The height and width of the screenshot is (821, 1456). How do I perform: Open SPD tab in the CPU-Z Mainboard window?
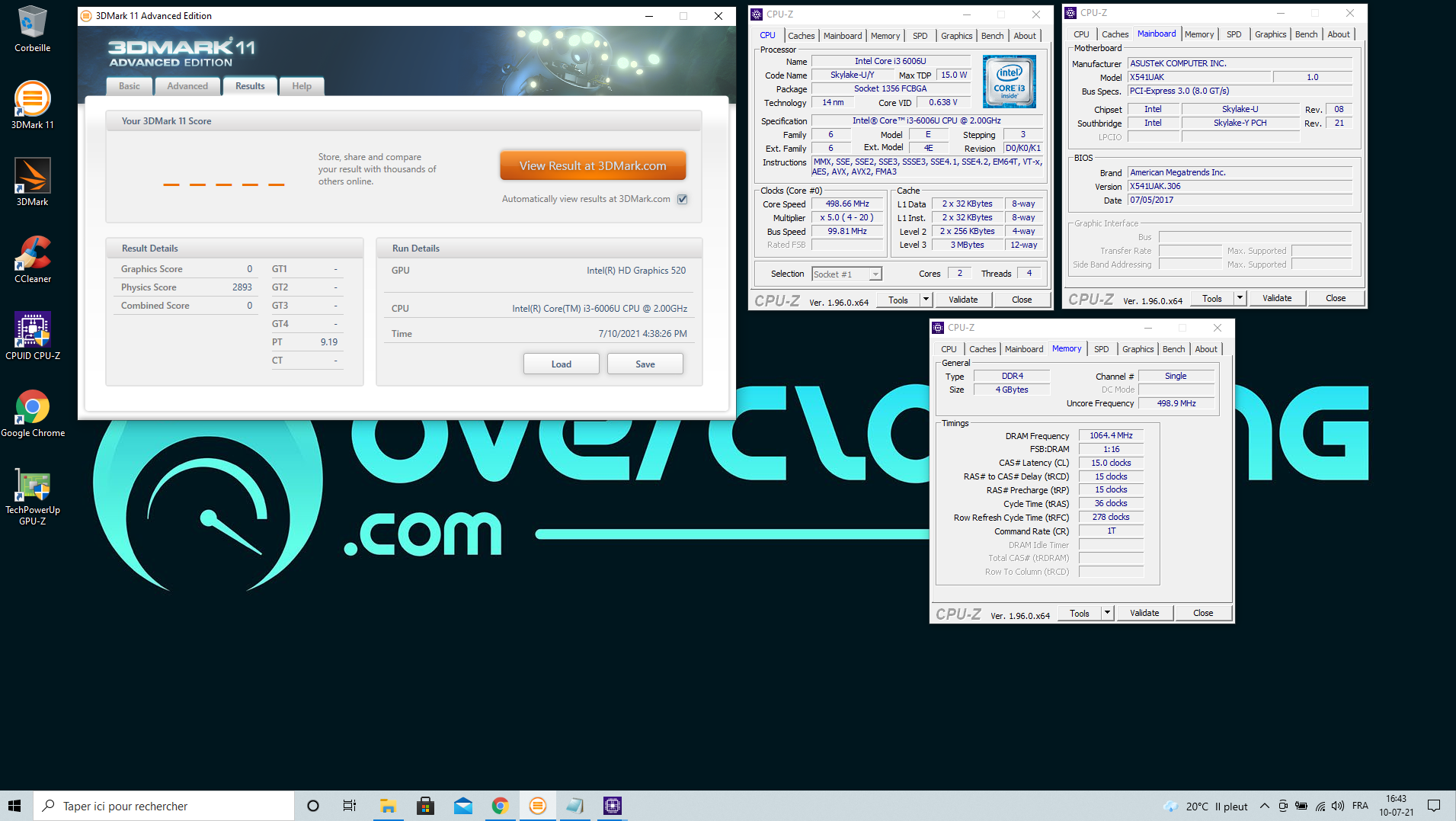(1234, 34)
